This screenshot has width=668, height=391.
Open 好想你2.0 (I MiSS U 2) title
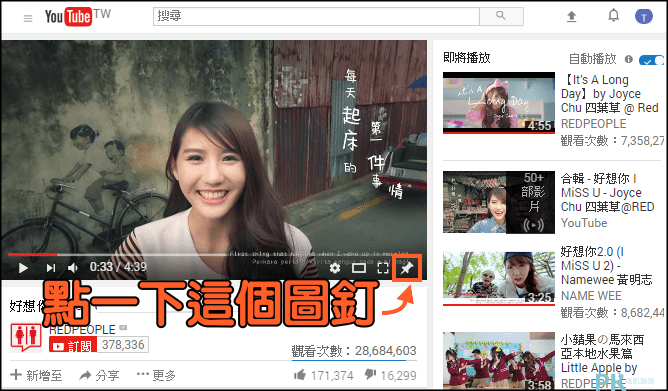pyautogui.click(x=606, y=266)
